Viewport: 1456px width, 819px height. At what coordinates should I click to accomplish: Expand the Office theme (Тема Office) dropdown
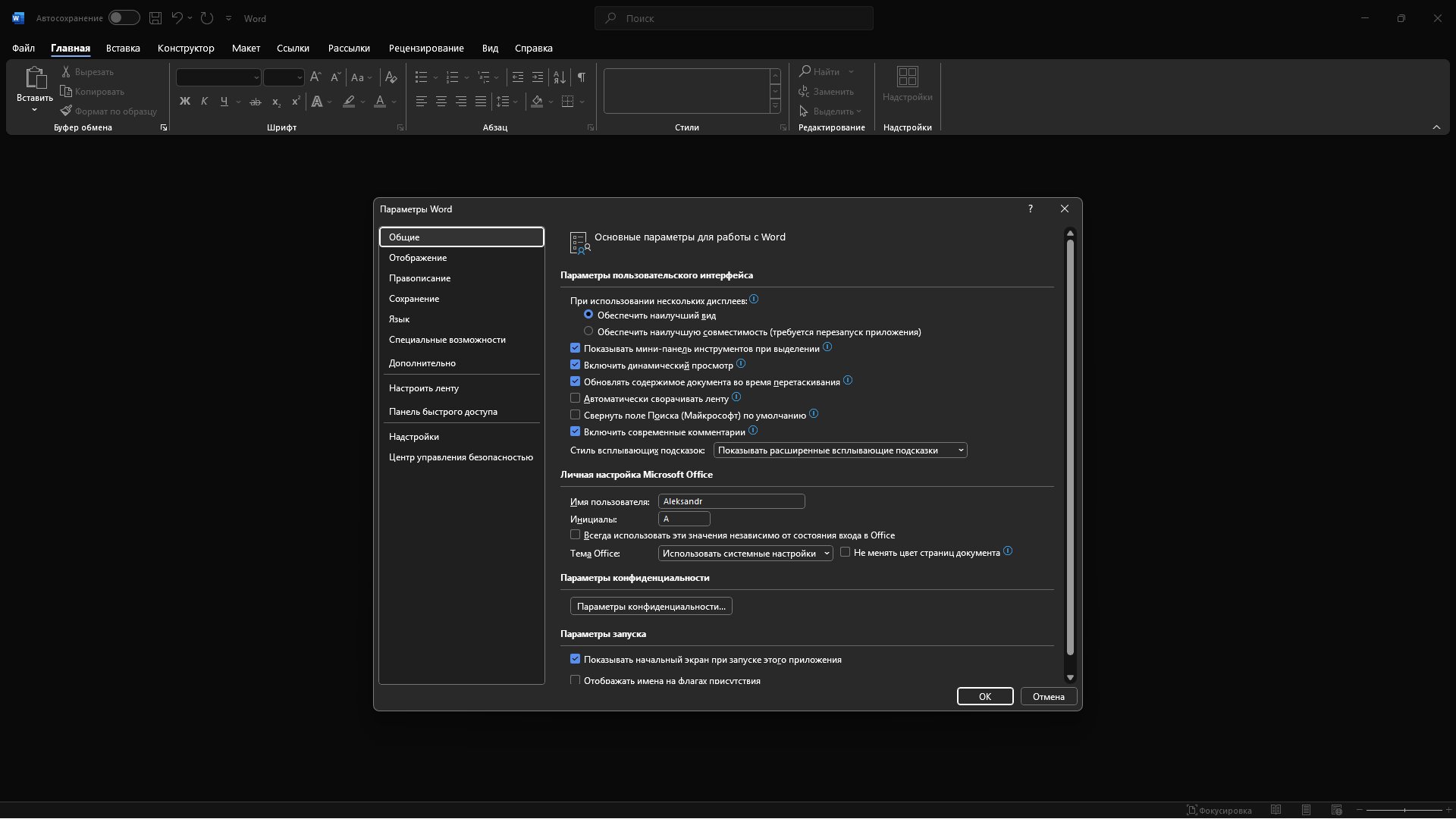[745, 554]
